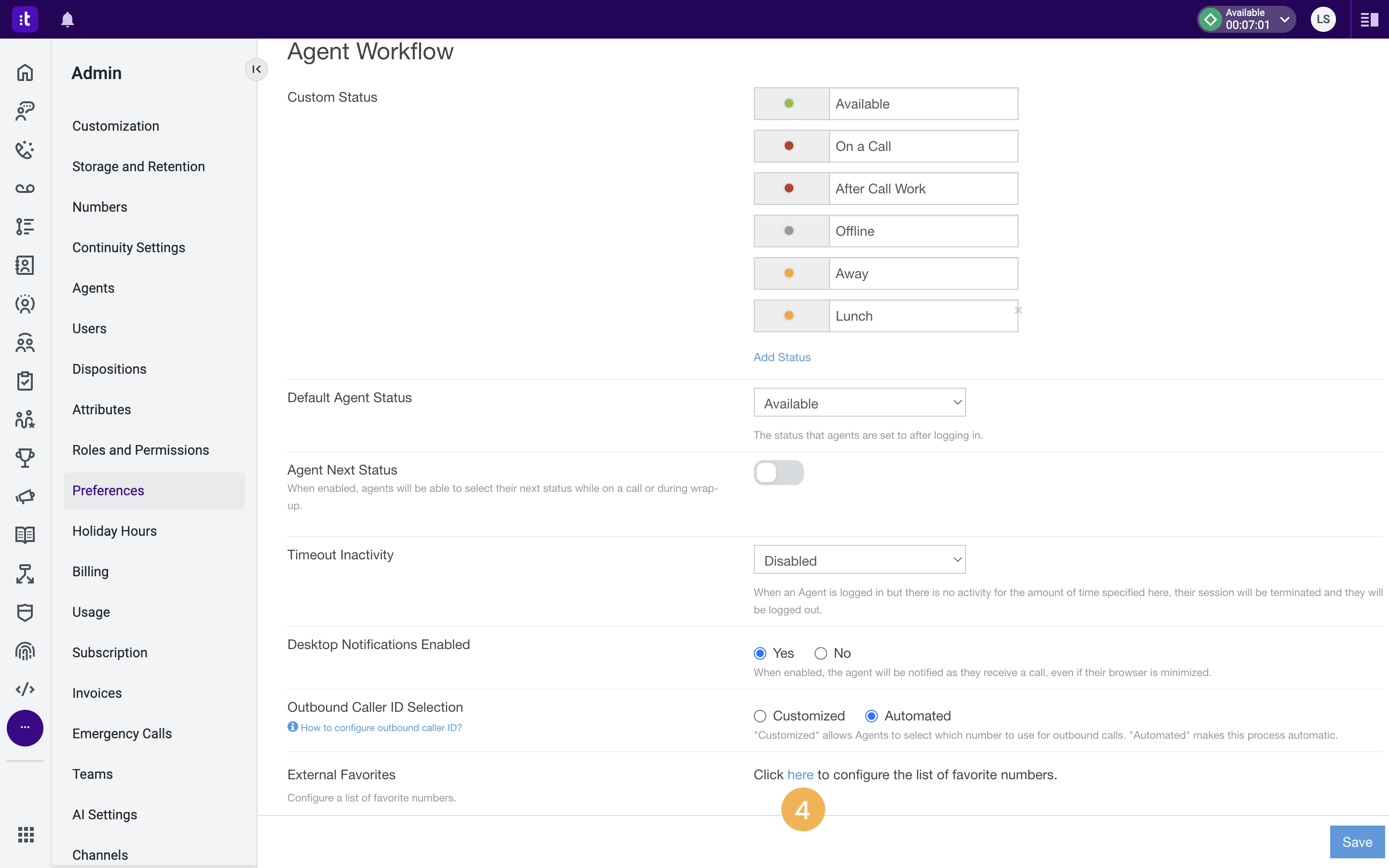This screenshot has height=868, width=1389.
Task: Go to Holiday Hours in Admin menu
Action: click(x=114, y=531)
